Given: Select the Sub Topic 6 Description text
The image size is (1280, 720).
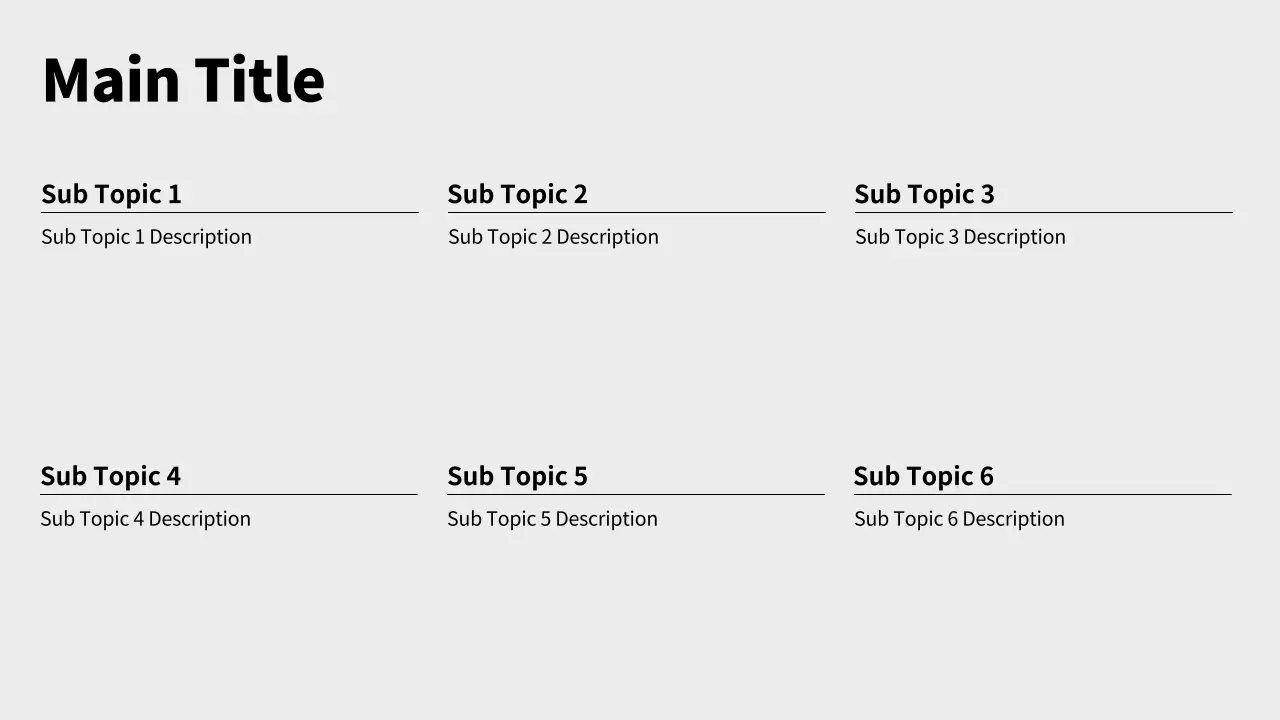Looking at the screenshot, I should (x=959, y=519).
